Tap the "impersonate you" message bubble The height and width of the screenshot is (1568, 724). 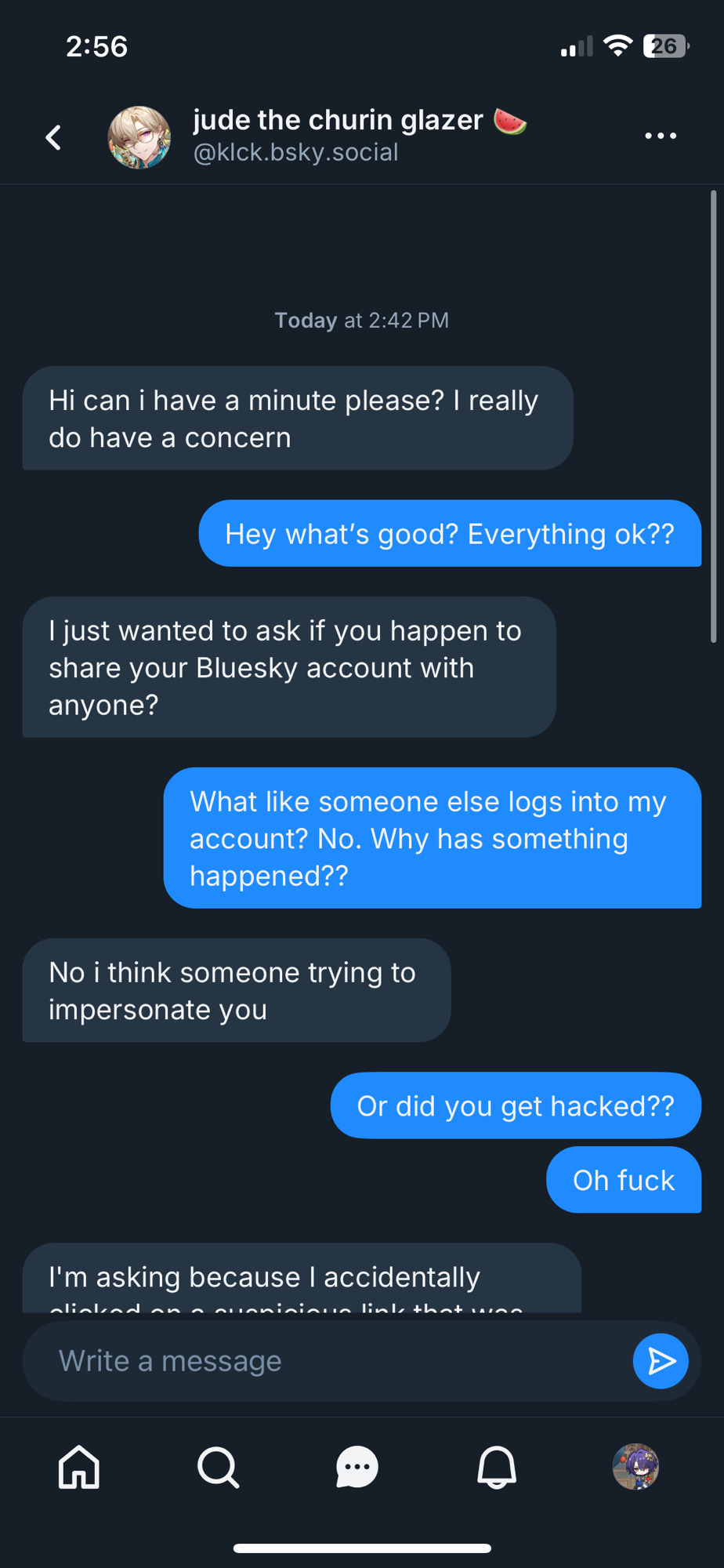[236, 991]
